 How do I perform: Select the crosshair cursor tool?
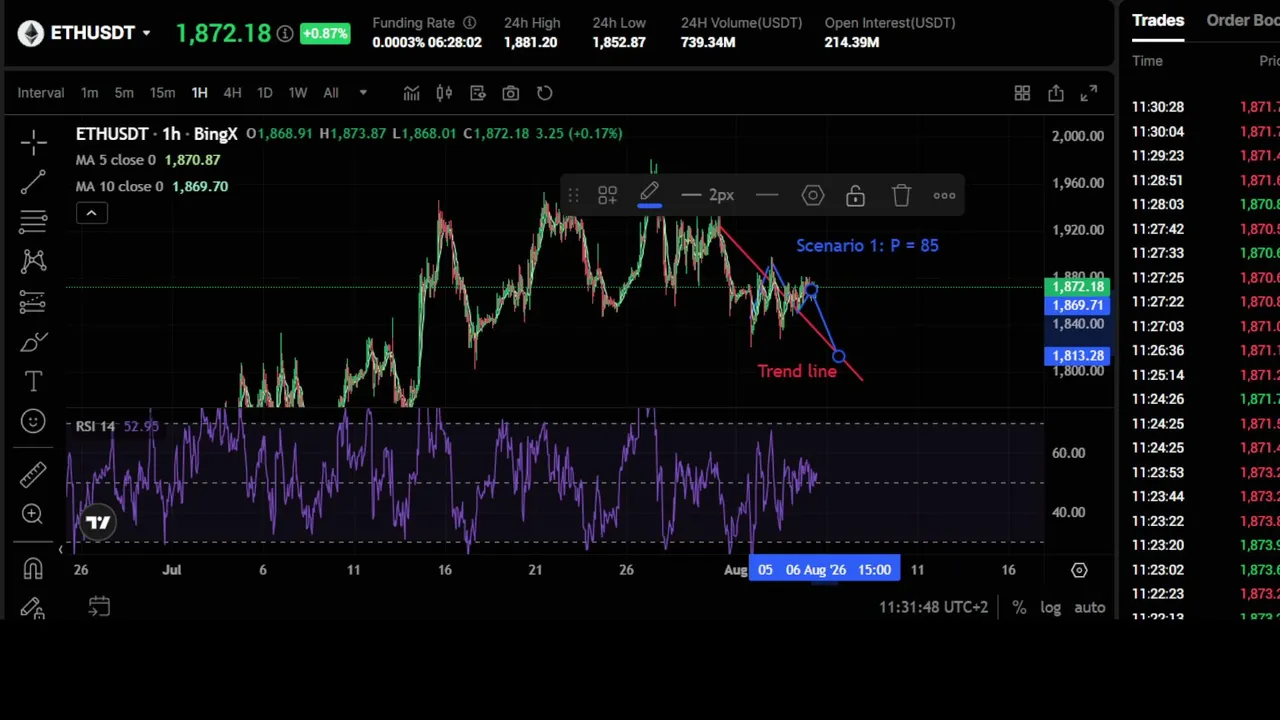point(33,143)
